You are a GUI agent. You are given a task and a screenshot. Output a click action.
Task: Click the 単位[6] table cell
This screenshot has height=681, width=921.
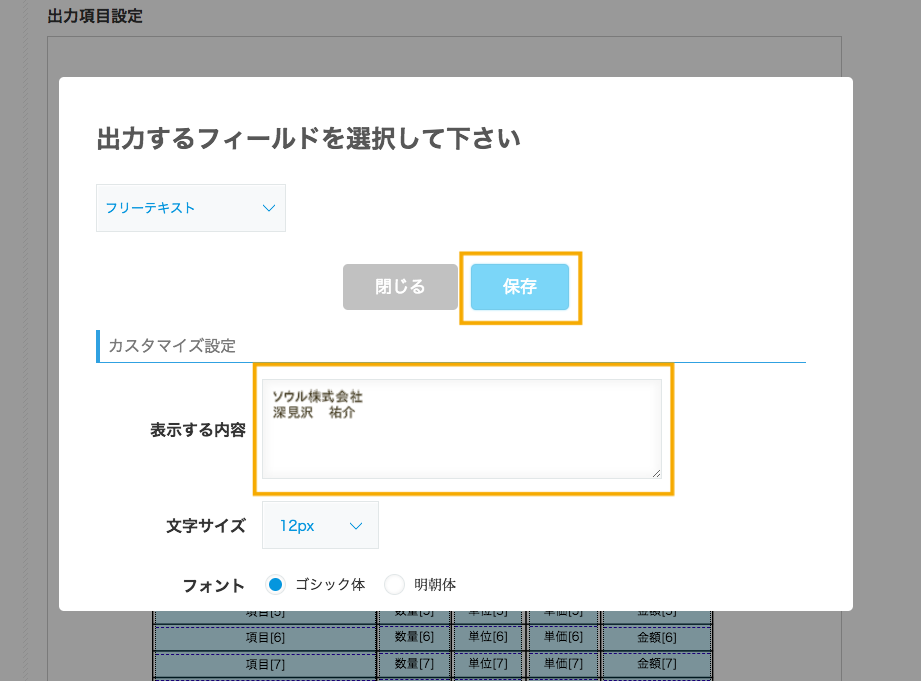[x=487, y=637]
